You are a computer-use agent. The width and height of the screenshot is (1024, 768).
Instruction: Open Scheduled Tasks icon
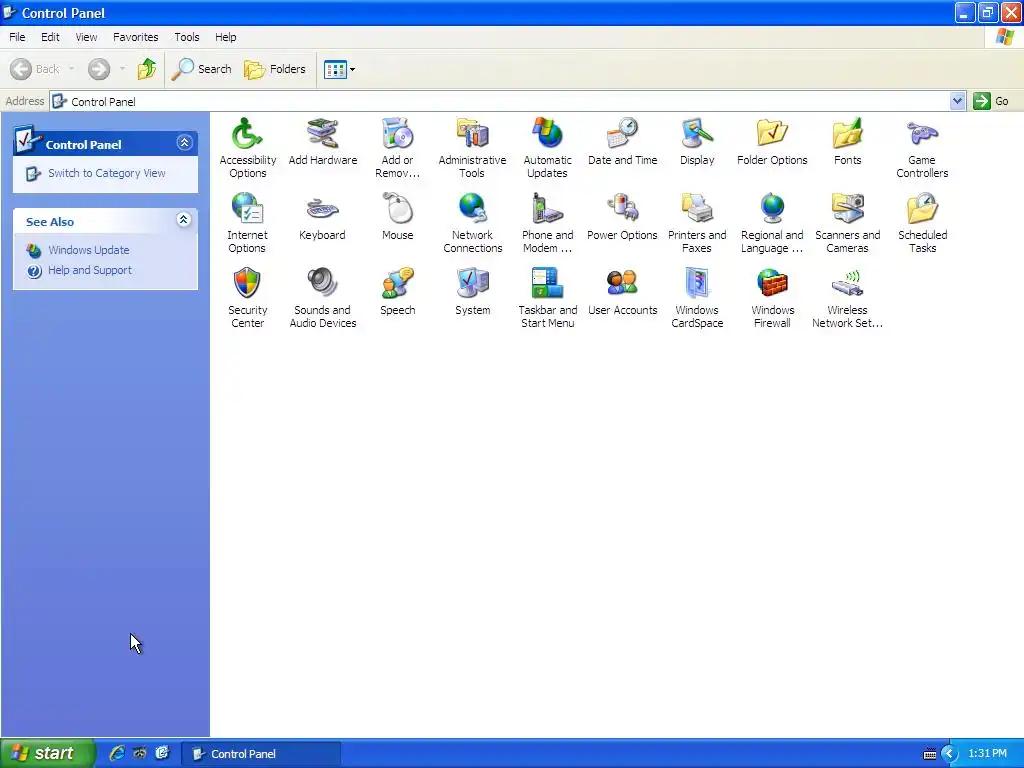922,210
